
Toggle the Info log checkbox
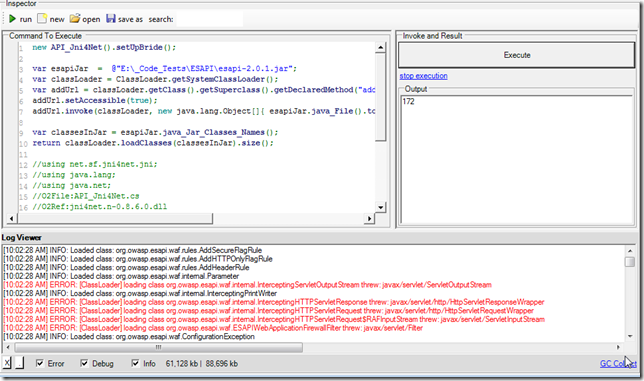click(x=135, y=363)
